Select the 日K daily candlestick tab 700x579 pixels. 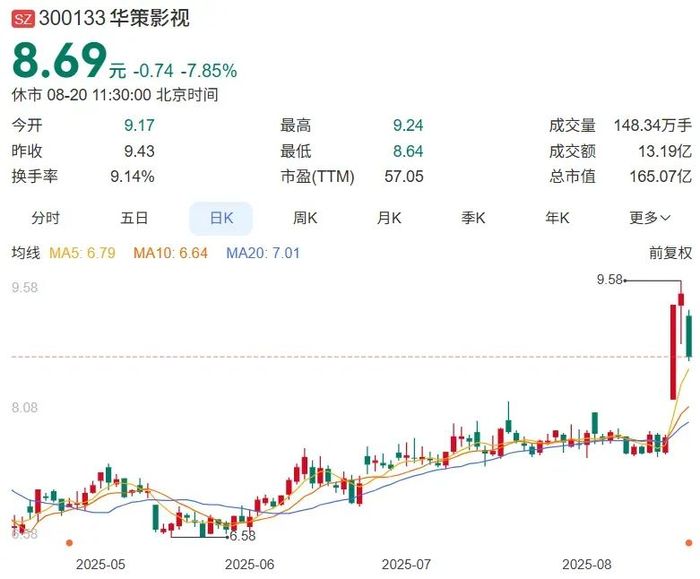pos(221,218)
